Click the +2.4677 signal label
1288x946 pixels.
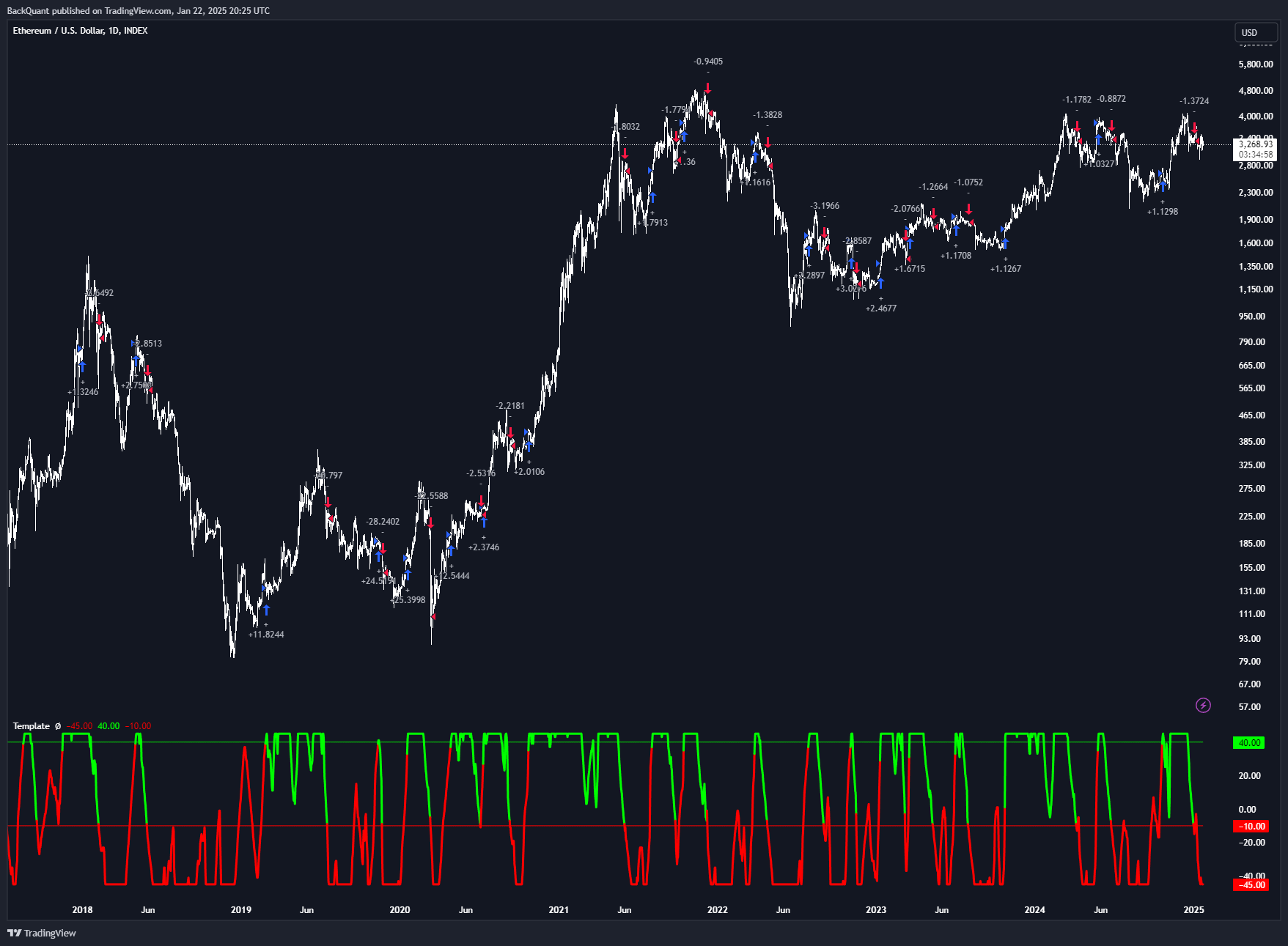[881, 308]
